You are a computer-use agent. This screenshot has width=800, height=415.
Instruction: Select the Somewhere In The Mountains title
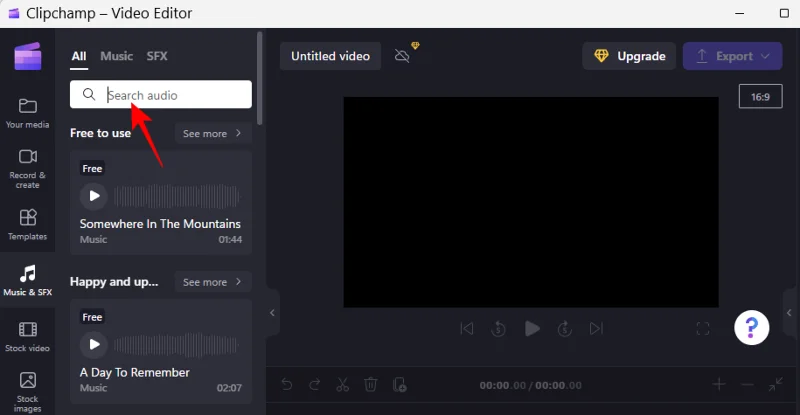tap(160, 224)
